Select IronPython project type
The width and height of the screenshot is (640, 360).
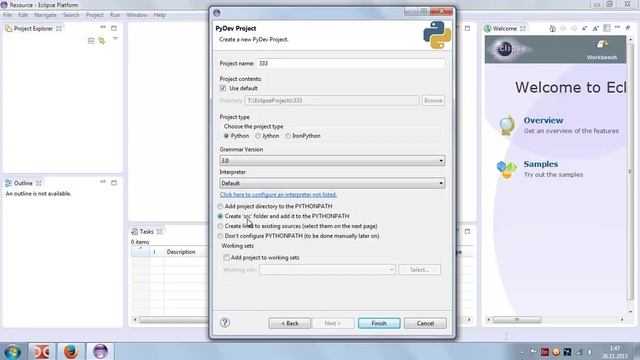coord(288,136)
